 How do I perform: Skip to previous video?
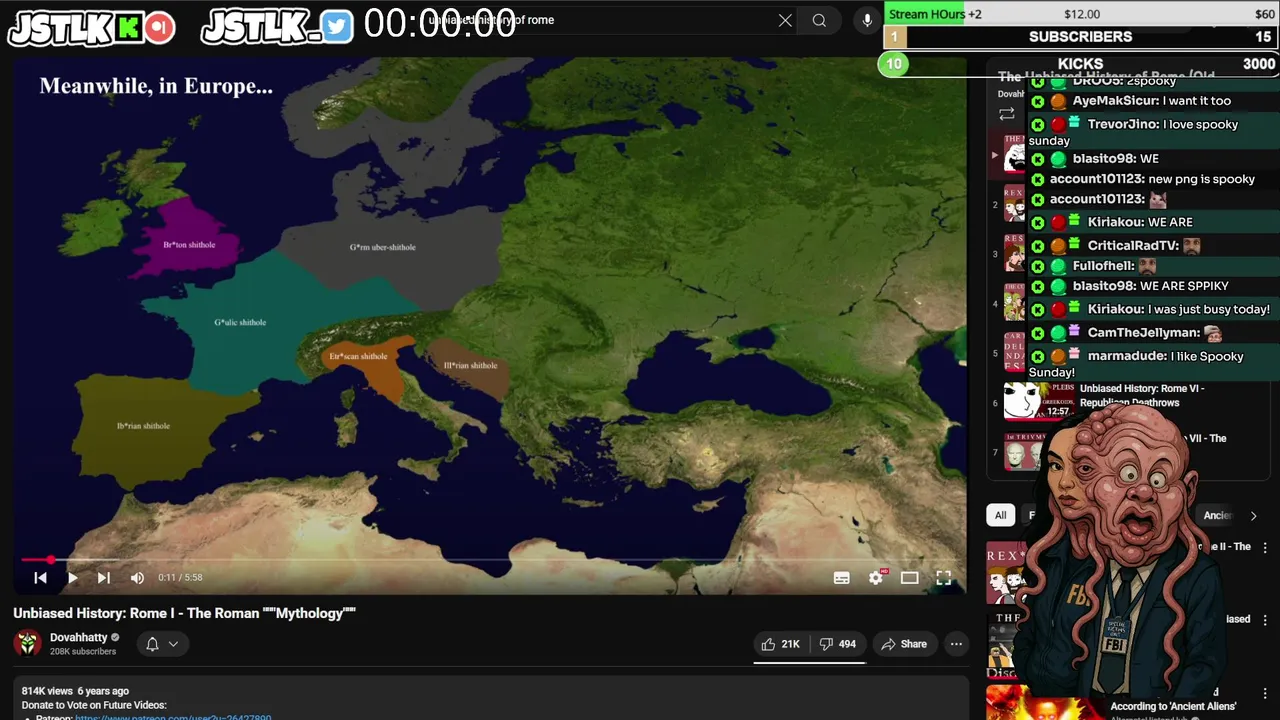click(x=40, y=578)
